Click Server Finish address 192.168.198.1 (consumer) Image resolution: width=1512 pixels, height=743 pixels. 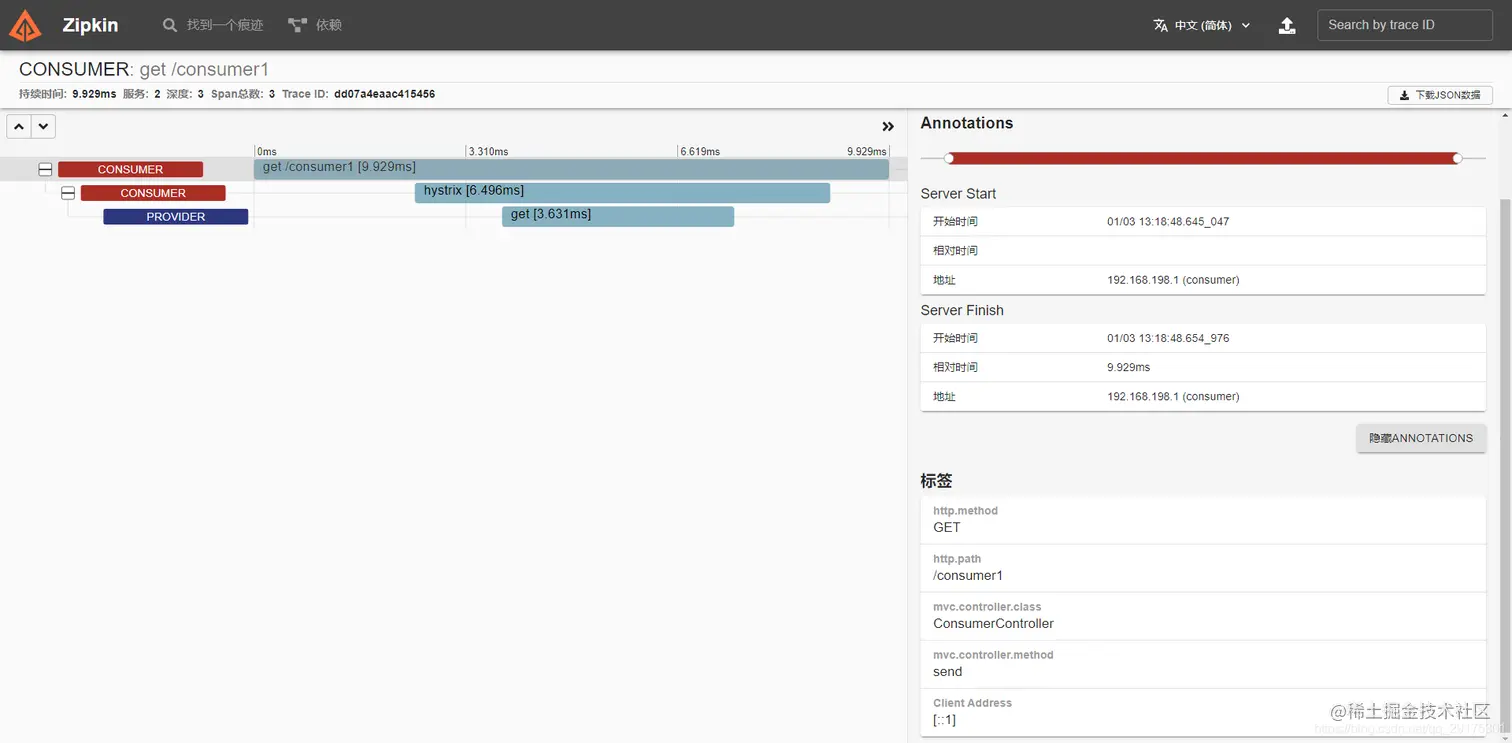point(1173,397)
